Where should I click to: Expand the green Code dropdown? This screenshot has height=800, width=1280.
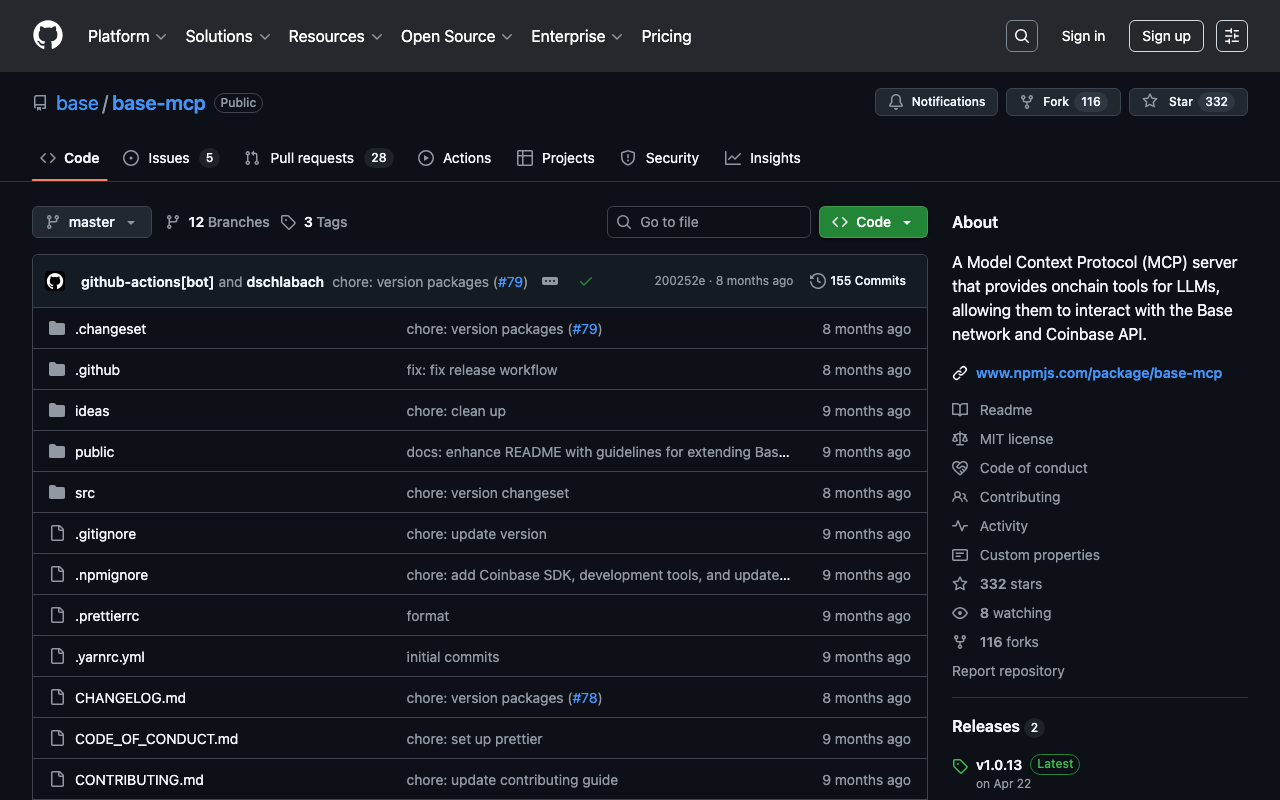[873, 222]
